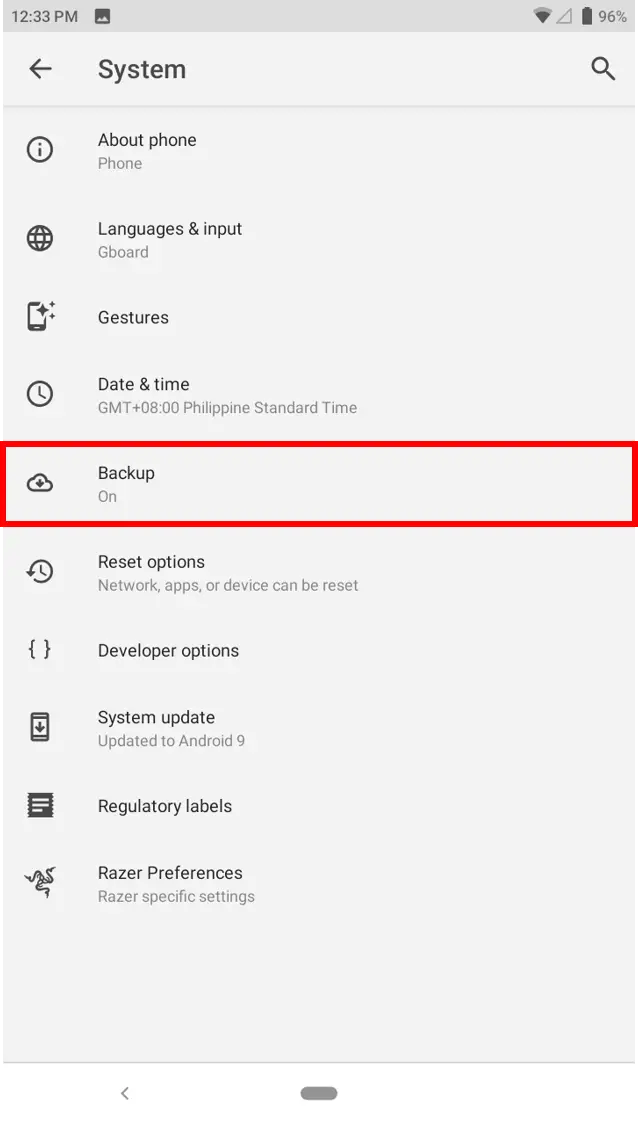Tap the back arrow in header
Image resolution: width=638 pixels, height=1125 pixels.
click(40, 69)
